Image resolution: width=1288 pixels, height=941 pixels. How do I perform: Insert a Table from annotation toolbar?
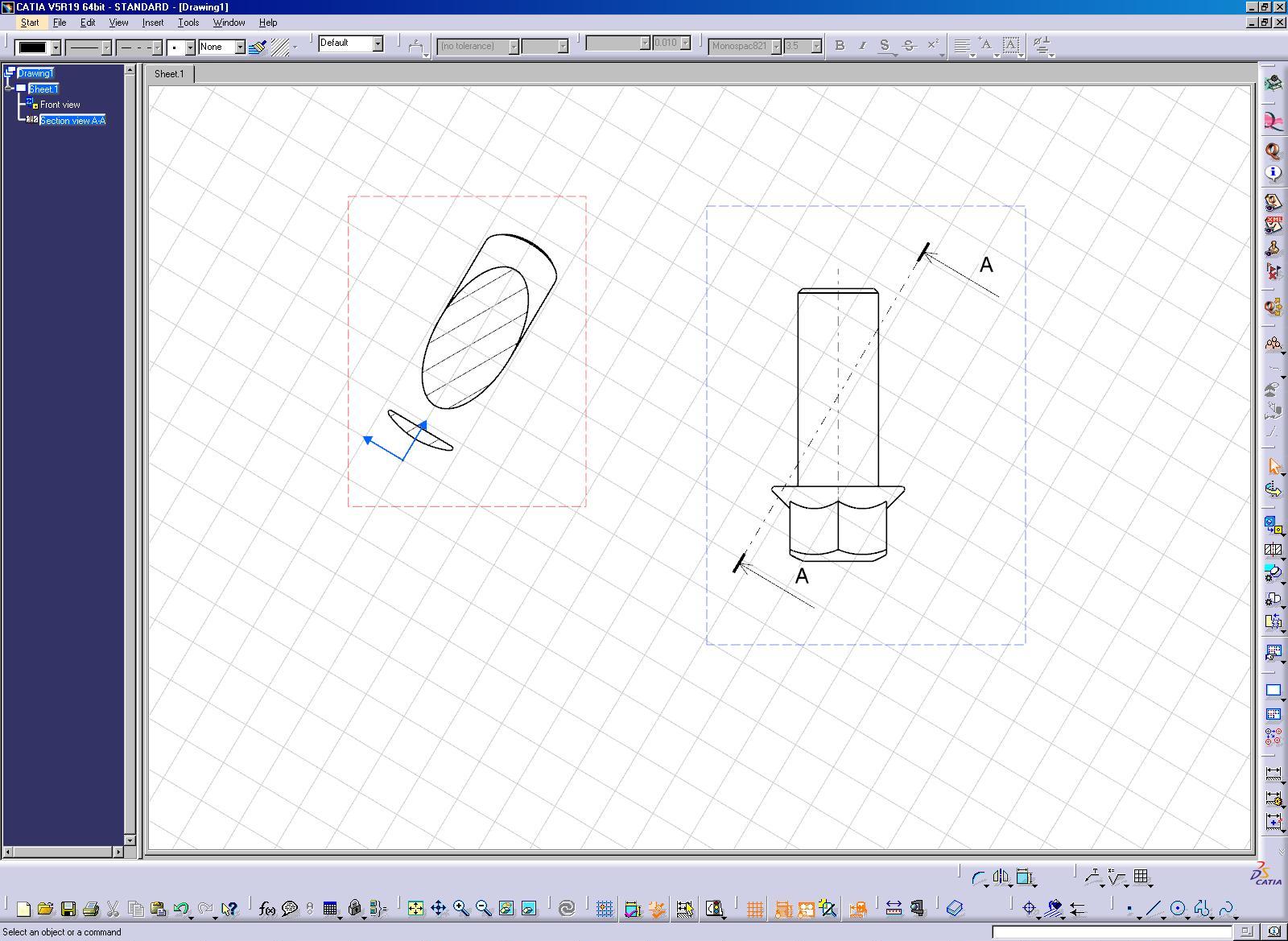pyautogui.click(x=1141, y=877)
